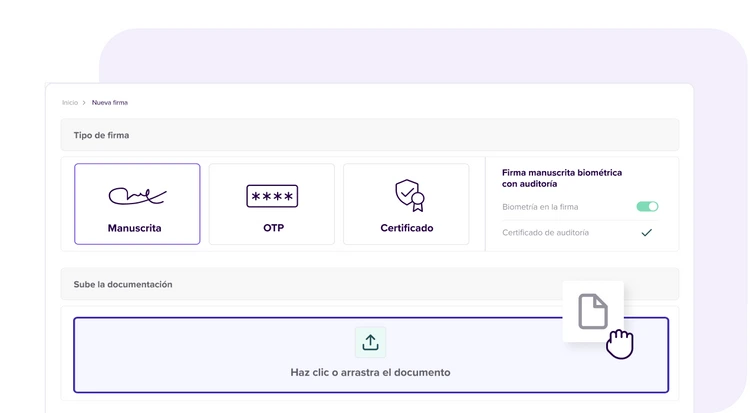Click the shield with ribbon certificate icon

(410, 195)
